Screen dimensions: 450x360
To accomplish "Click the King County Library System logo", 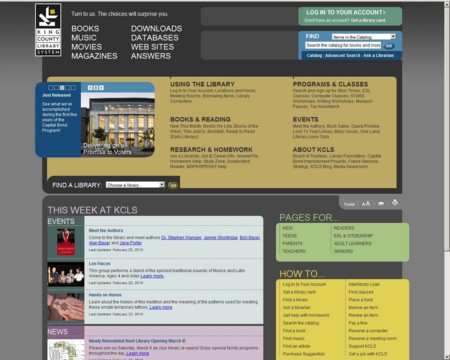I will (x=48, y=30).
